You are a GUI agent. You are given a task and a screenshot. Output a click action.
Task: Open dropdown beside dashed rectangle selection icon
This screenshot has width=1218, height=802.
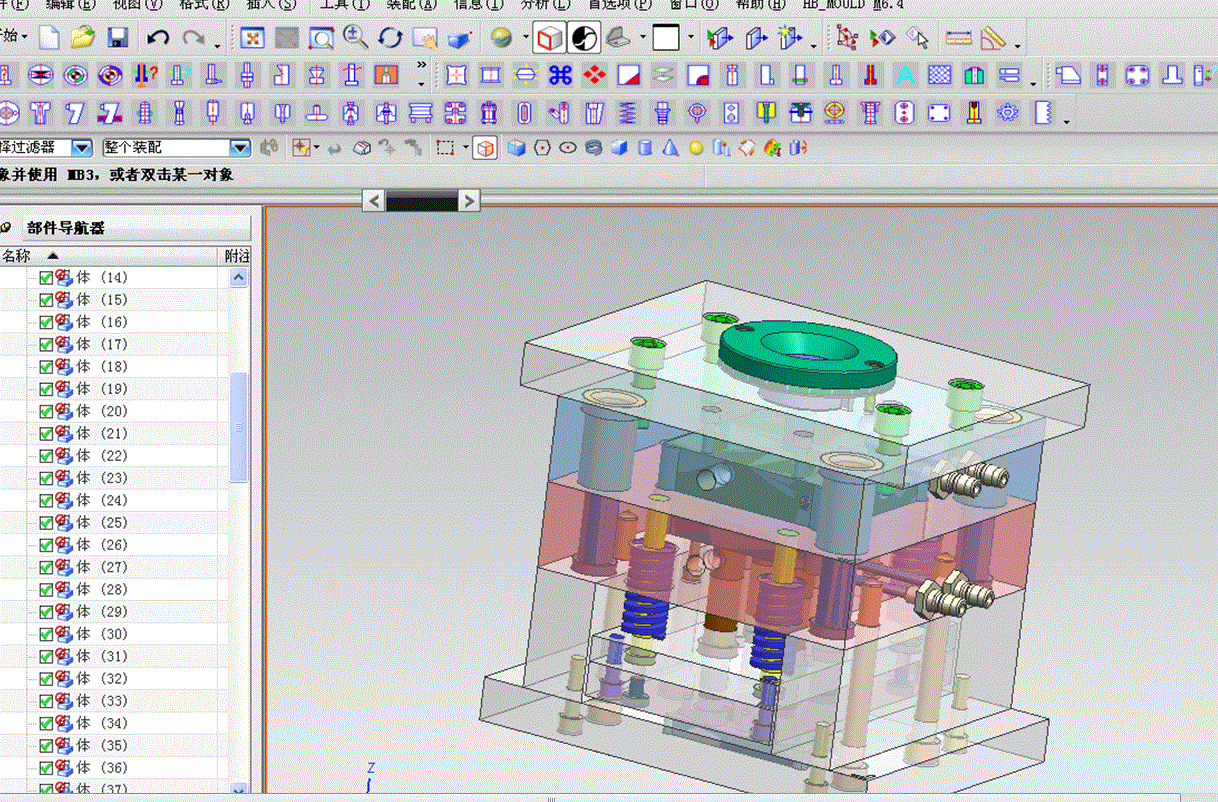pos(465,148)
